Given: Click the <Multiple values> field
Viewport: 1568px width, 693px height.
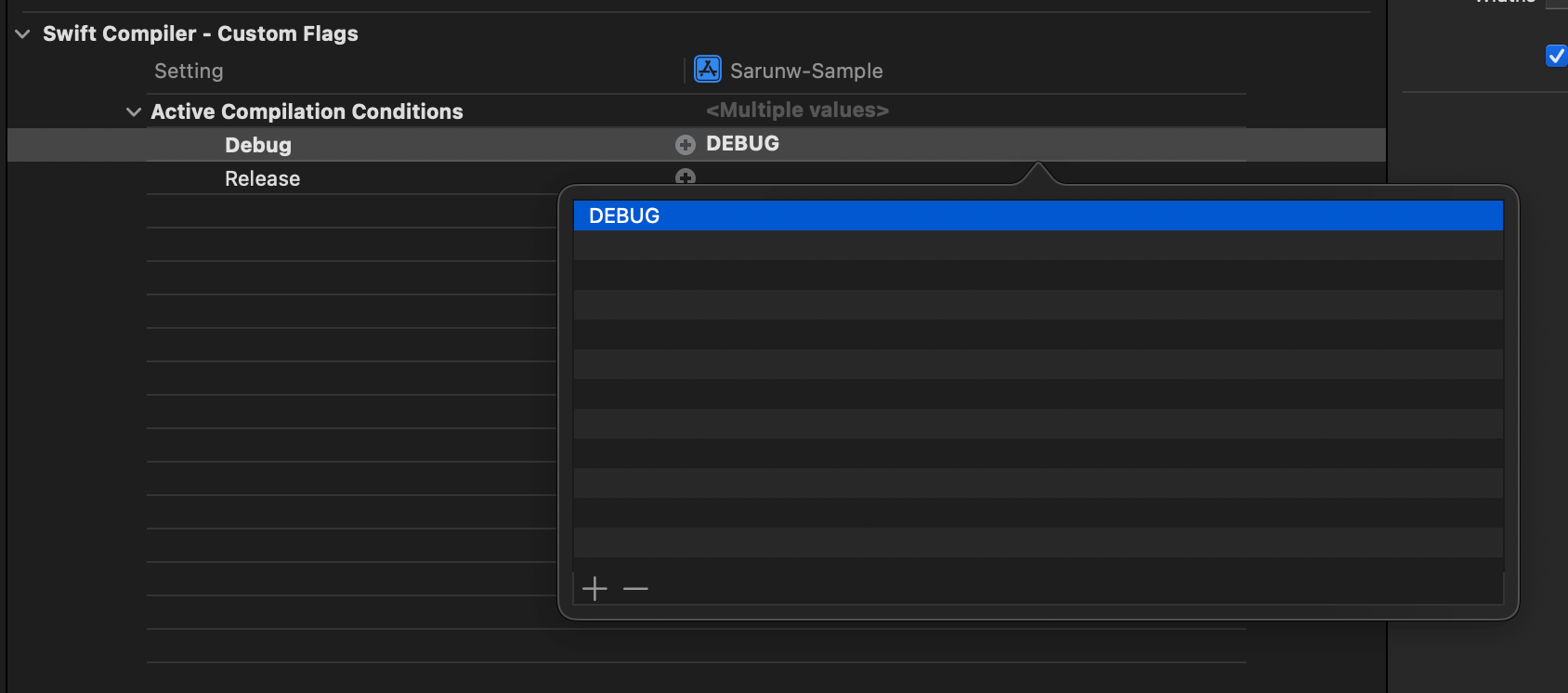Looking at the screenshot, I should (797, 111).
